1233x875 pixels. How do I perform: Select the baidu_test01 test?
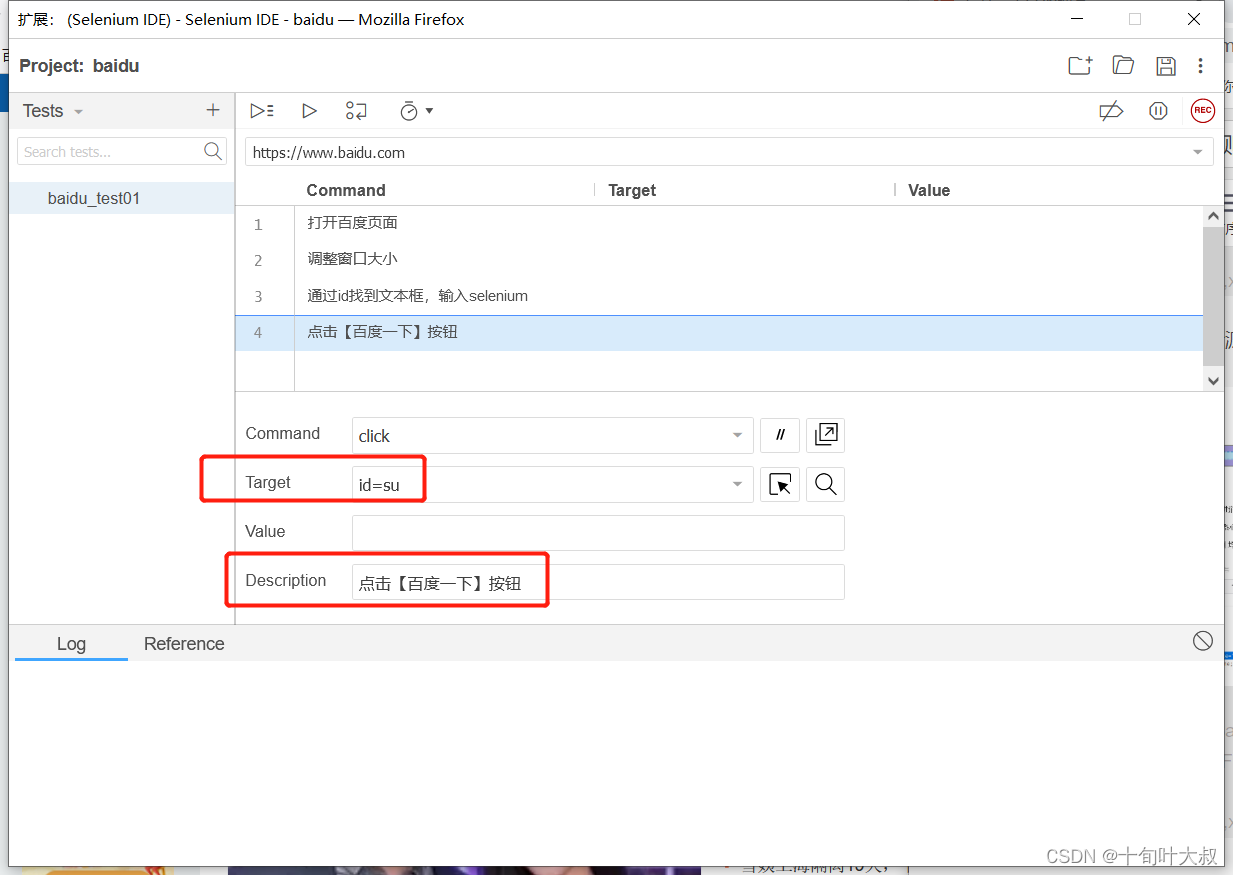(x=122, y=198)
